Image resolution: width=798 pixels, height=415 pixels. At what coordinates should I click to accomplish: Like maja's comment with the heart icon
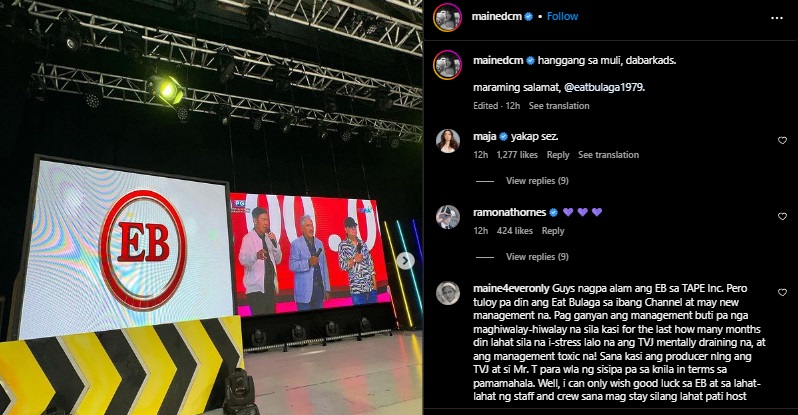pos(782,141)
